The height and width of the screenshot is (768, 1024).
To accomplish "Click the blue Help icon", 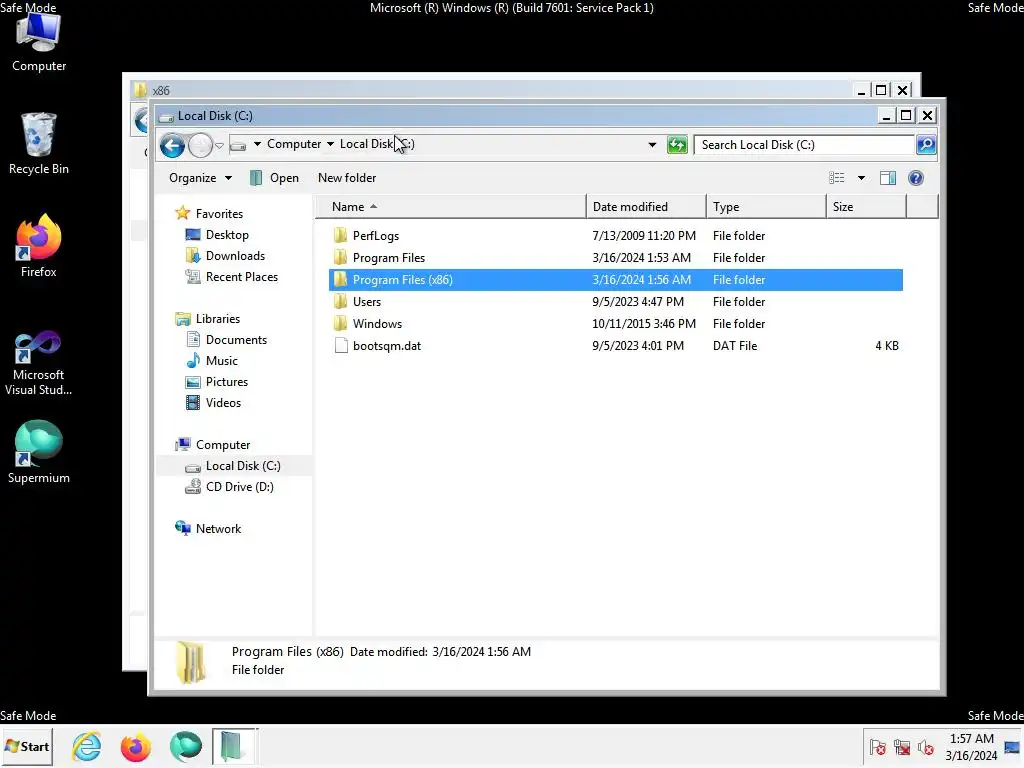I will click(x=916, y=178).
